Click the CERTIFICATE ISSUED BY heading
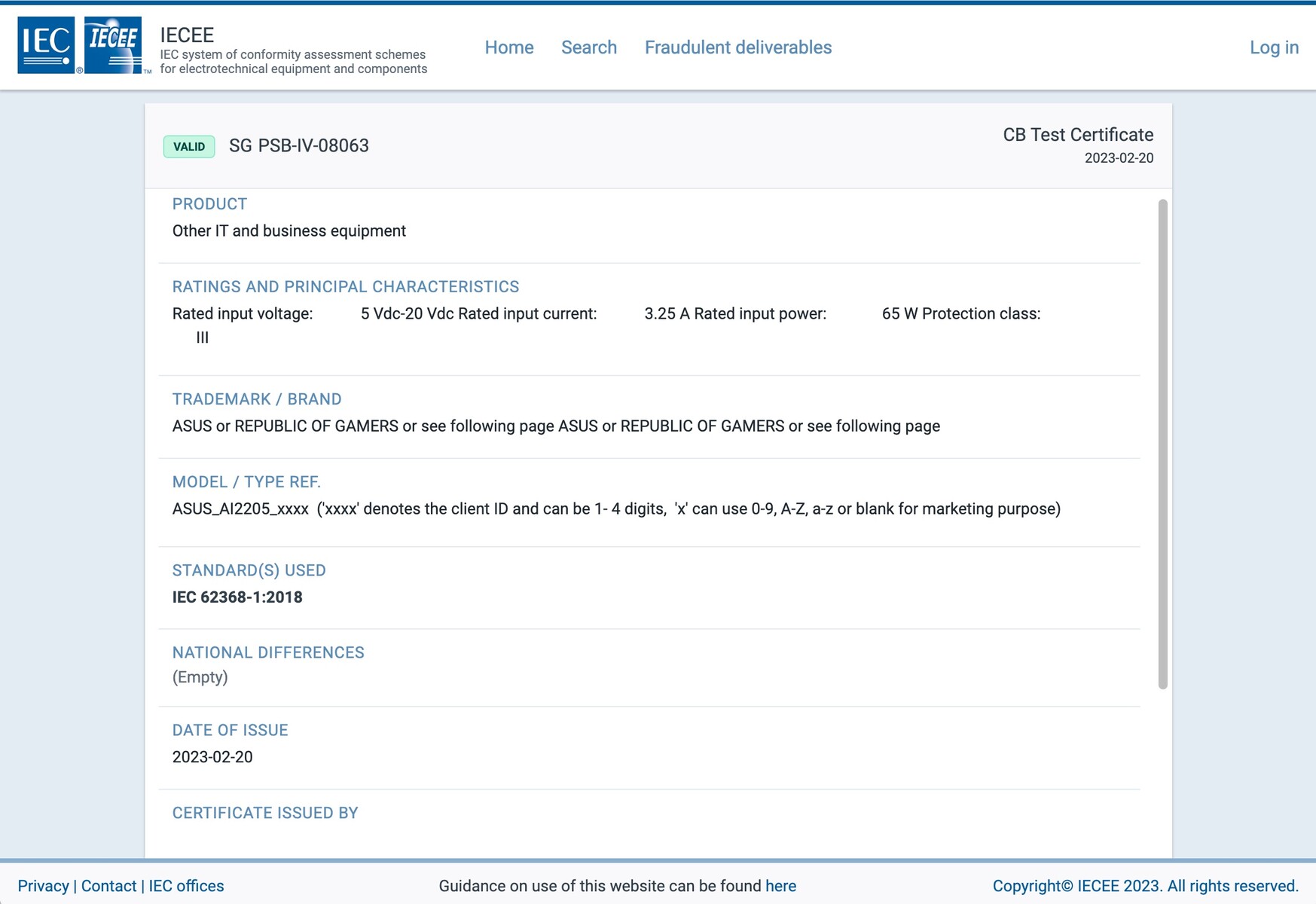The width and height of the screenshot is (1316, 904). [x=265, y=814]
